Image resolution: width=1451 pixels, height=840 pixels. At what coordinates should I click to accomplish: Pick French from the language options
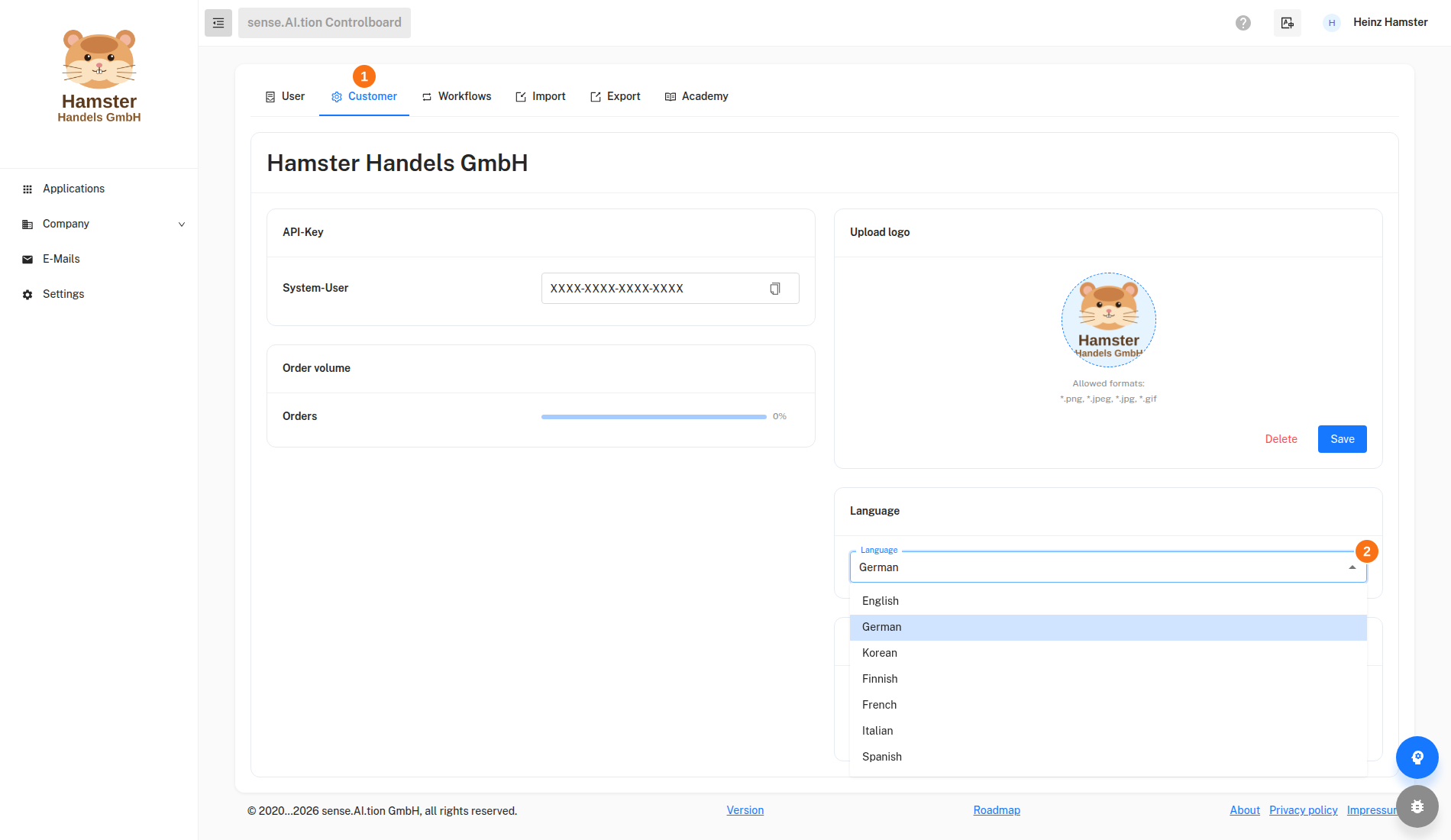pyautogui.click(x=1108, y=705)
